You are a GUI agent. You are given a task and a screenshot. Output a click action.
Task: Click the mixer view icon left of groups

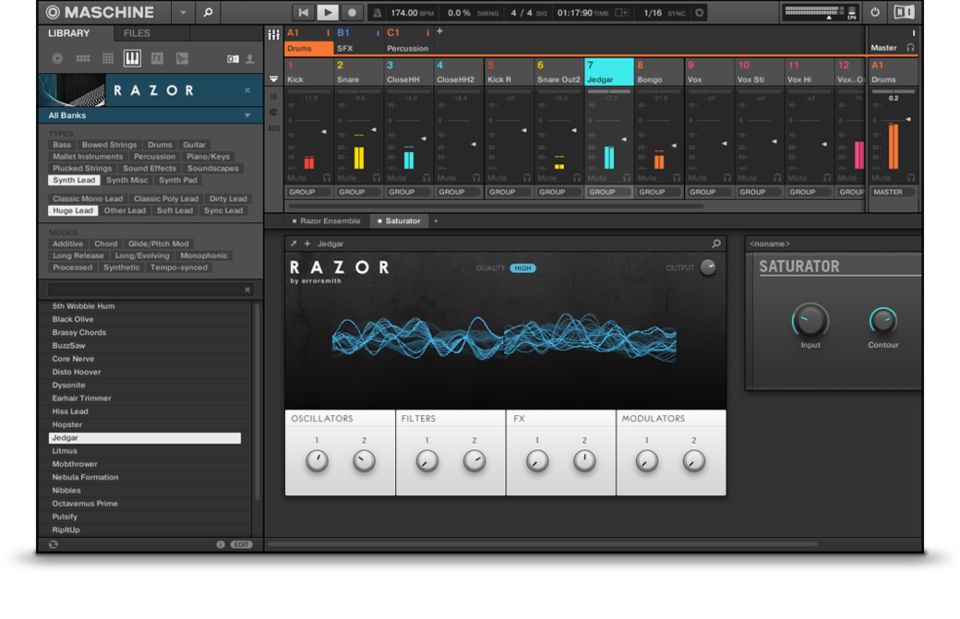coord(274,34)
